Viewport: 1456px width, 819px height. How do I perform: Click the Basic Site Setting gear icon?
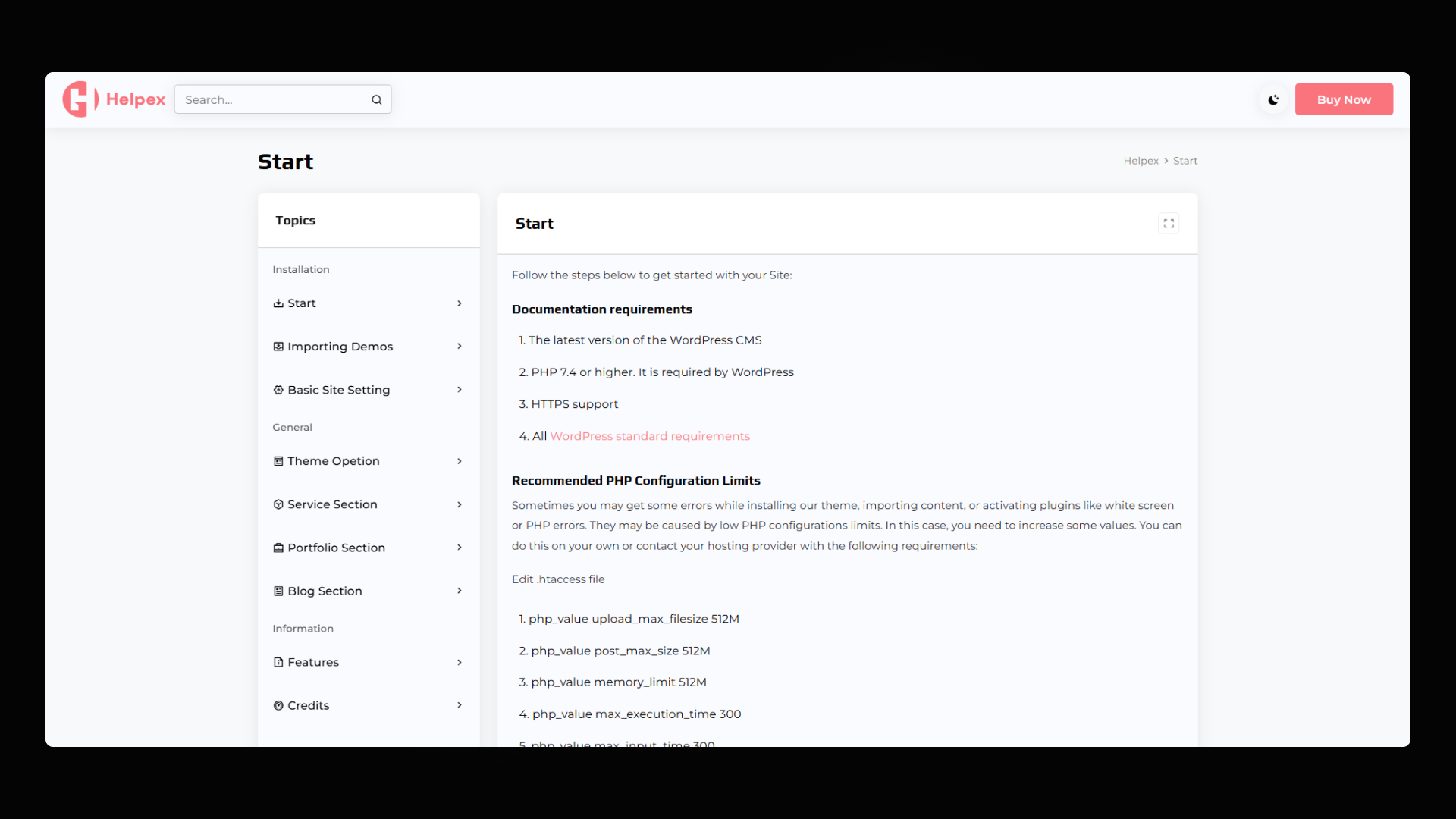point(278,390)
